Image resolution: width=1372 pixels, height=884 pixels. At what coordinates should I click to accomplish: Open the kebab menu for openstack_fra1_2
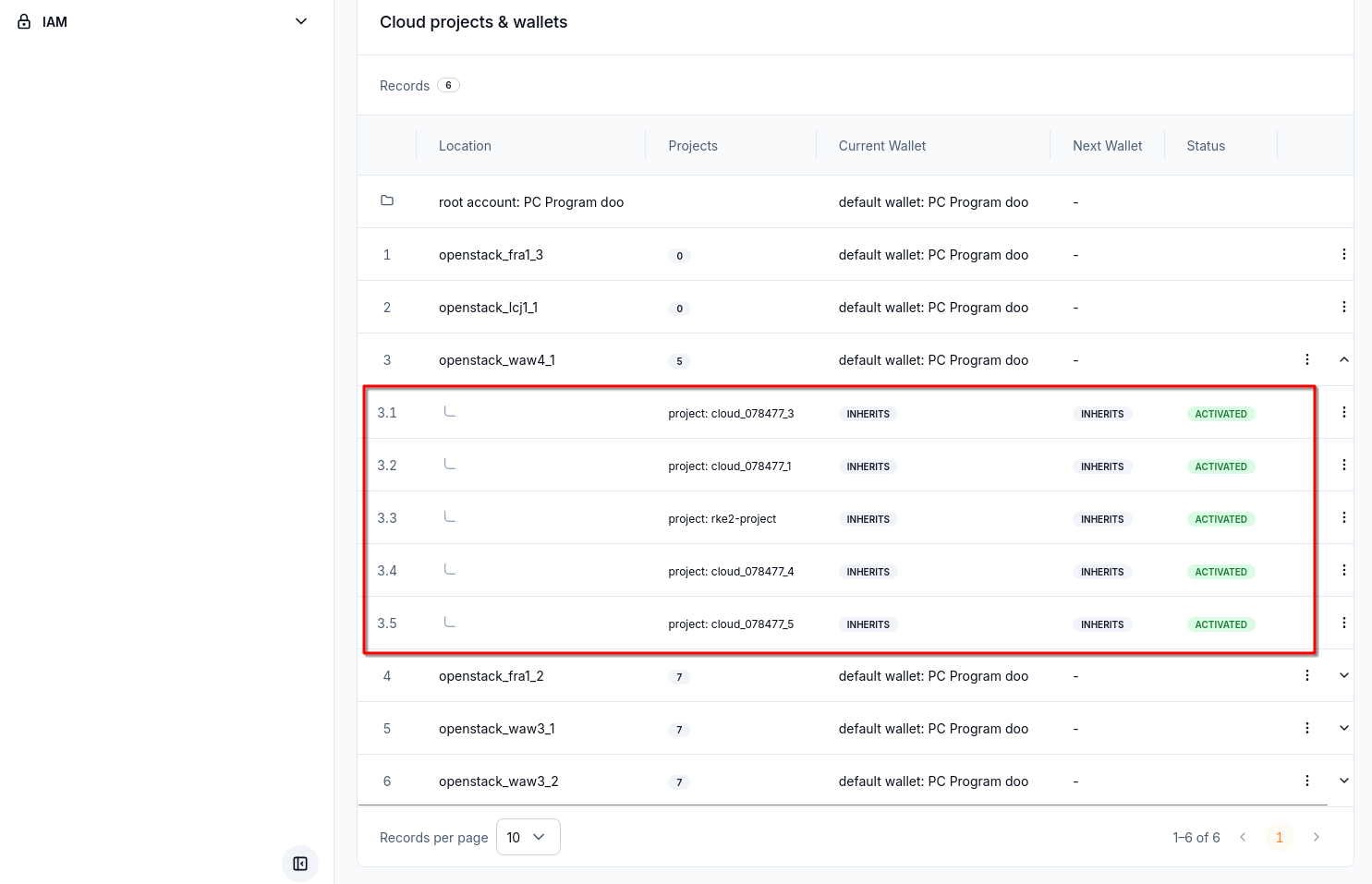(x=1306, y=675)
